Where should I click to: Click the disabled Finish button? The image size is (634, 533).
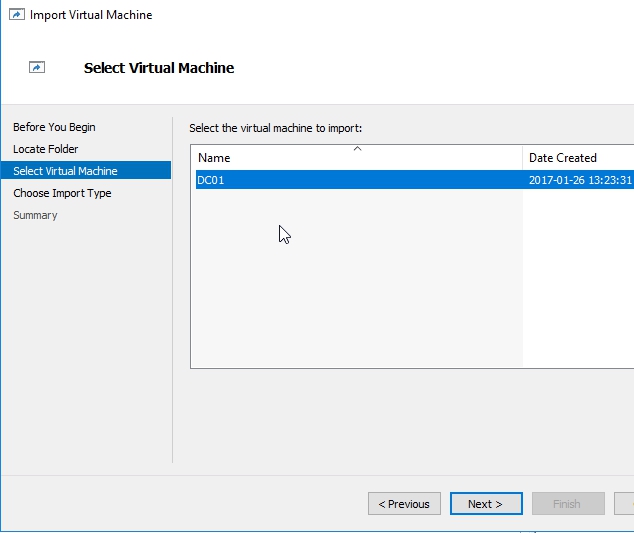567,504
